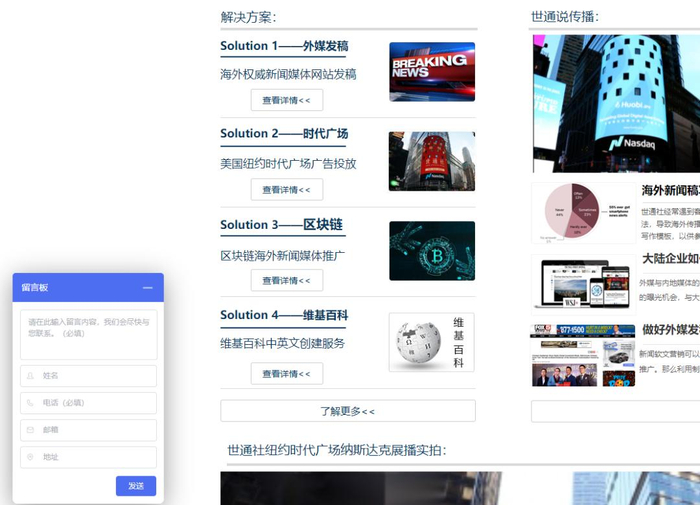
Task: Open Solution 3 区块链 heading link
Action: [x=281, y=225]
